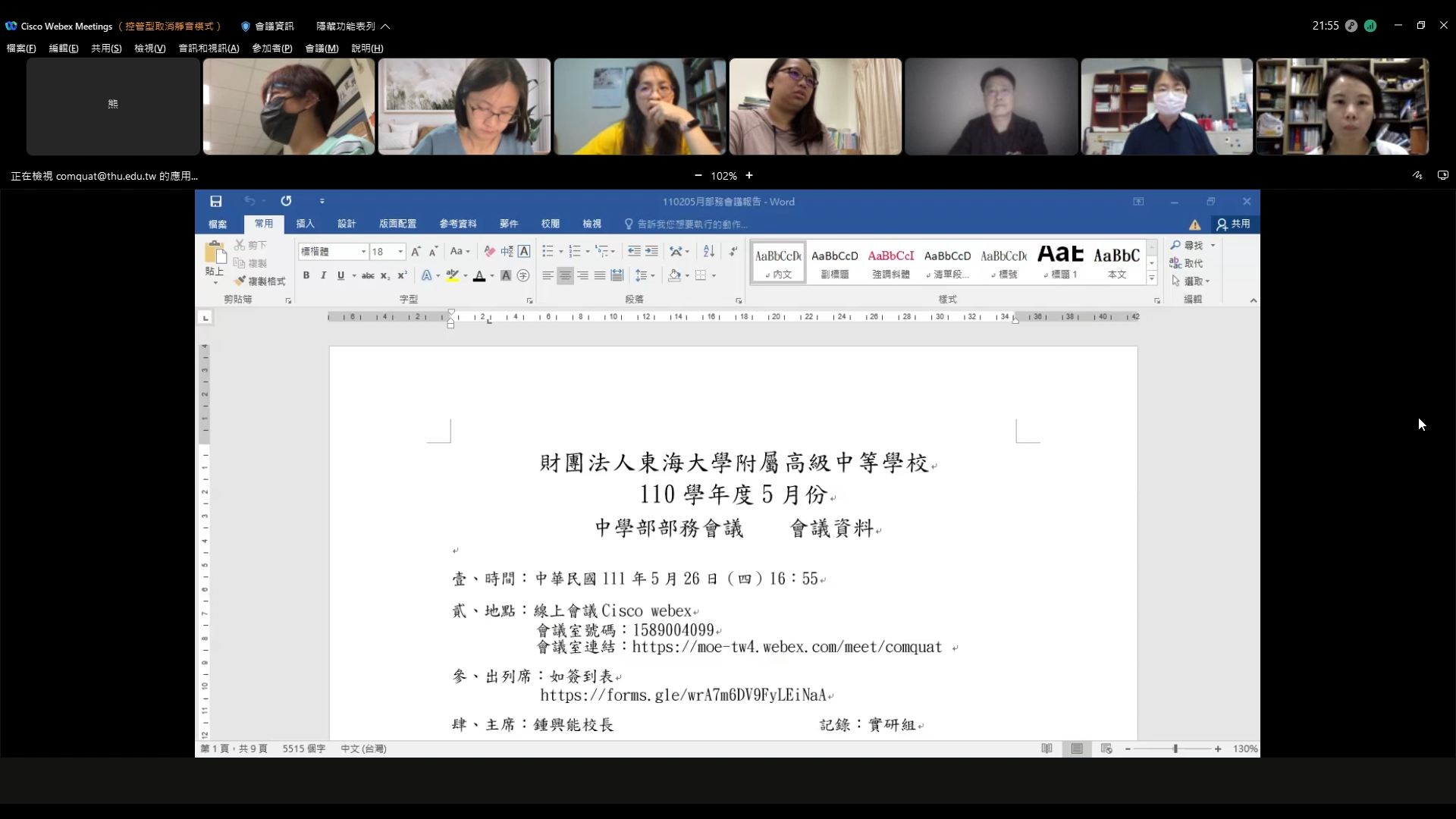Screen dimensions: 1456x819
Task: Toggle italic formatting
Action: [x=323, y=275]
